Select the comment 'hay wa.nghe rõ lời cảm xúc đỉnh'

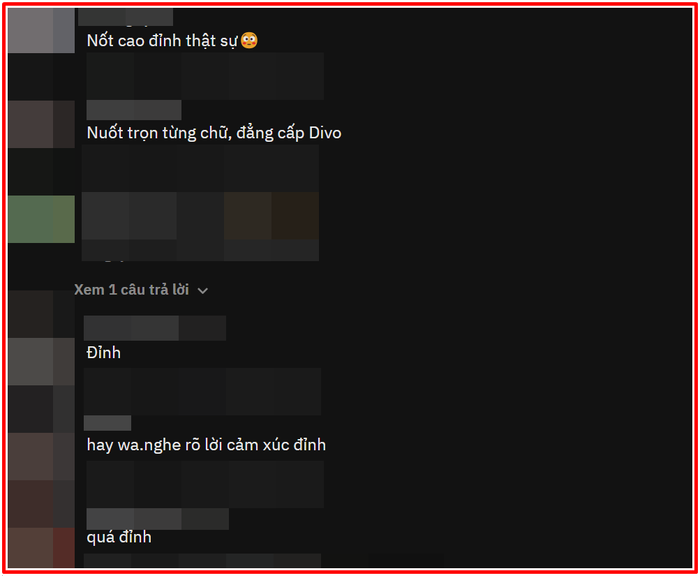[206, 445]
